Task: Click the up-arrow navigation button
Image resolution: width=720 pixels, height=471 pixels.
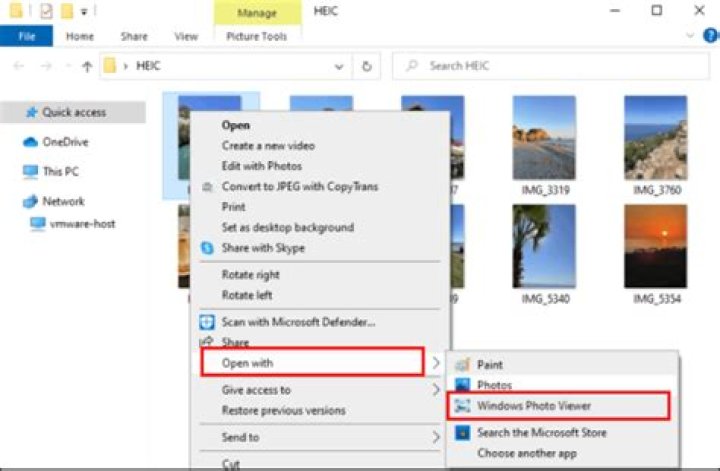Action: click(87, 66)
